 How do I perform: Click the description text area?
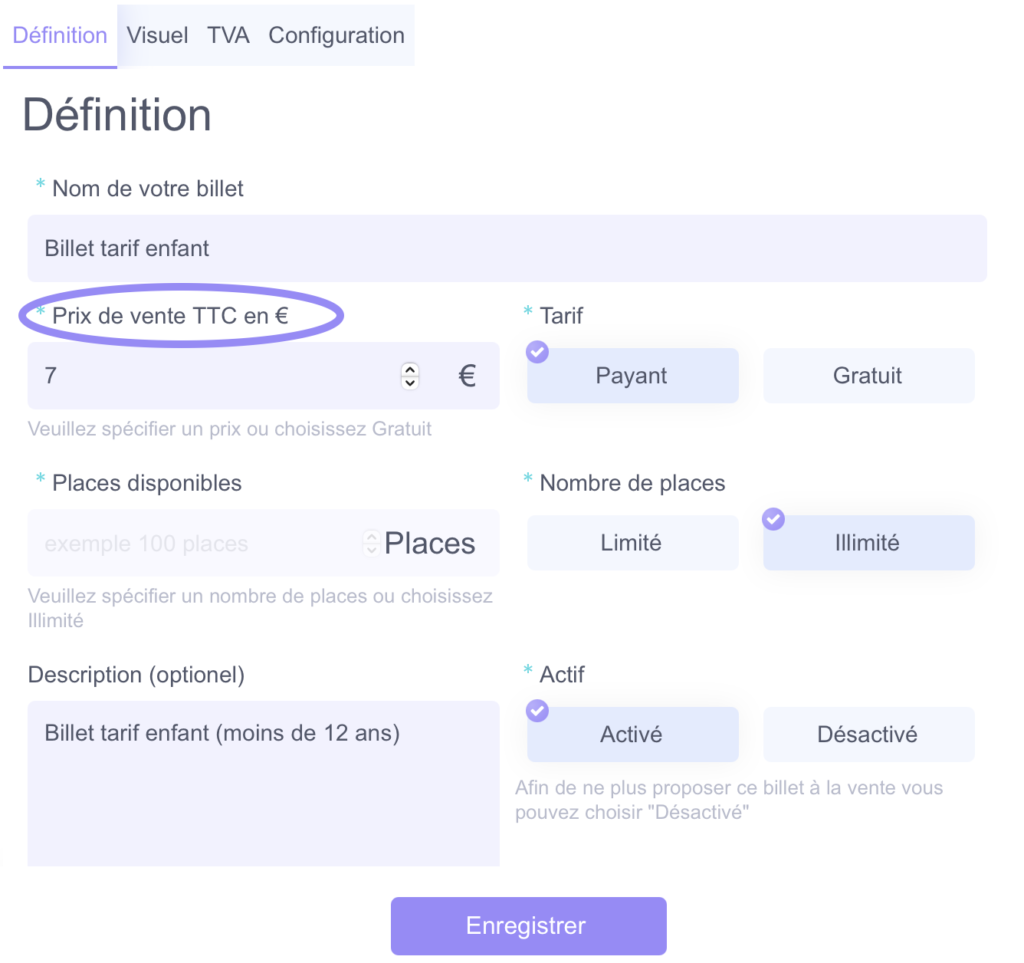pos(263,783)
